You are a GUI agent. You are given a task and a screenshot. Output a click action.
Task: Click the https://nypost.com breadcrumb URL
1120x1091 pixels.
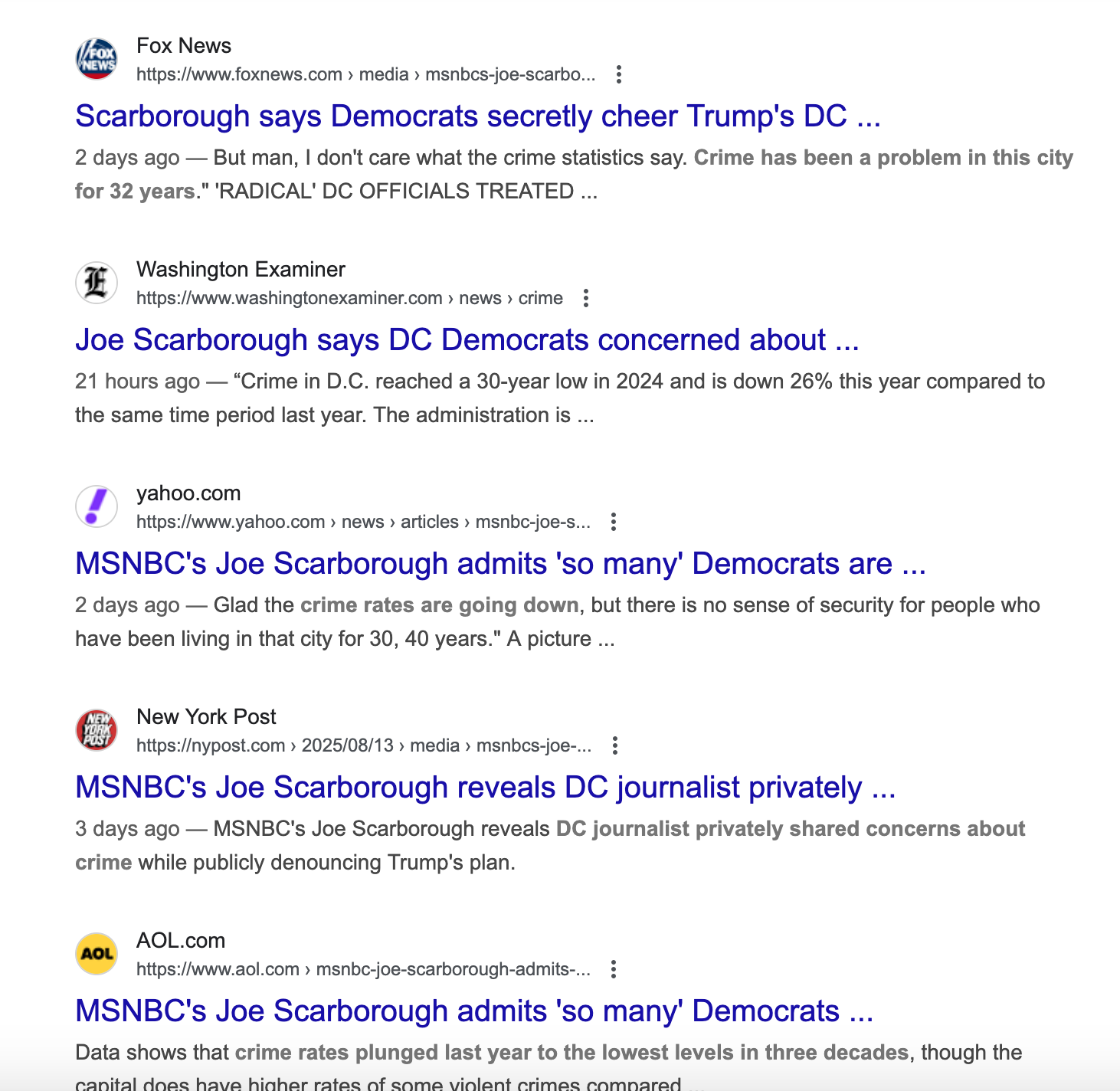click(x=211, y=745)
